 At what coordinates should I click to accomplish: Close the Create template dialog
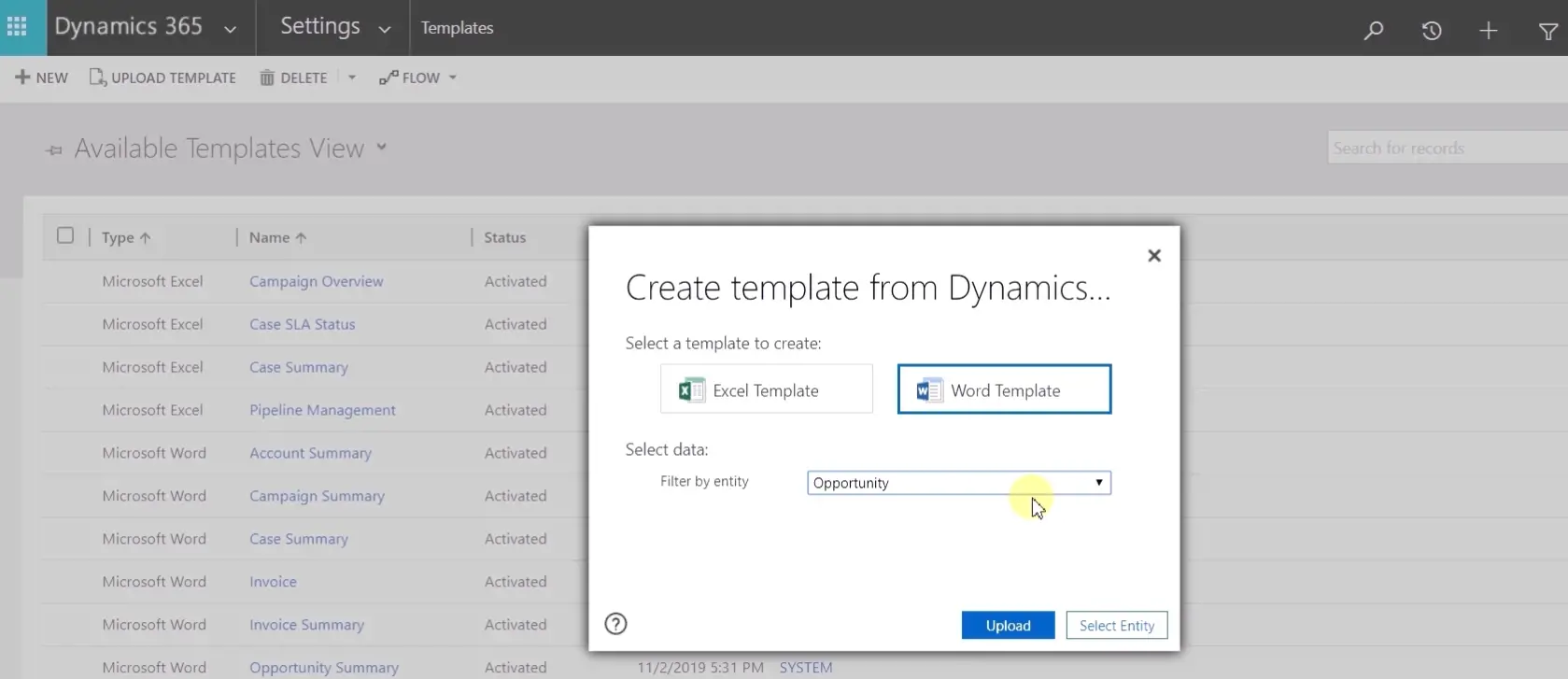(1154, 255)
